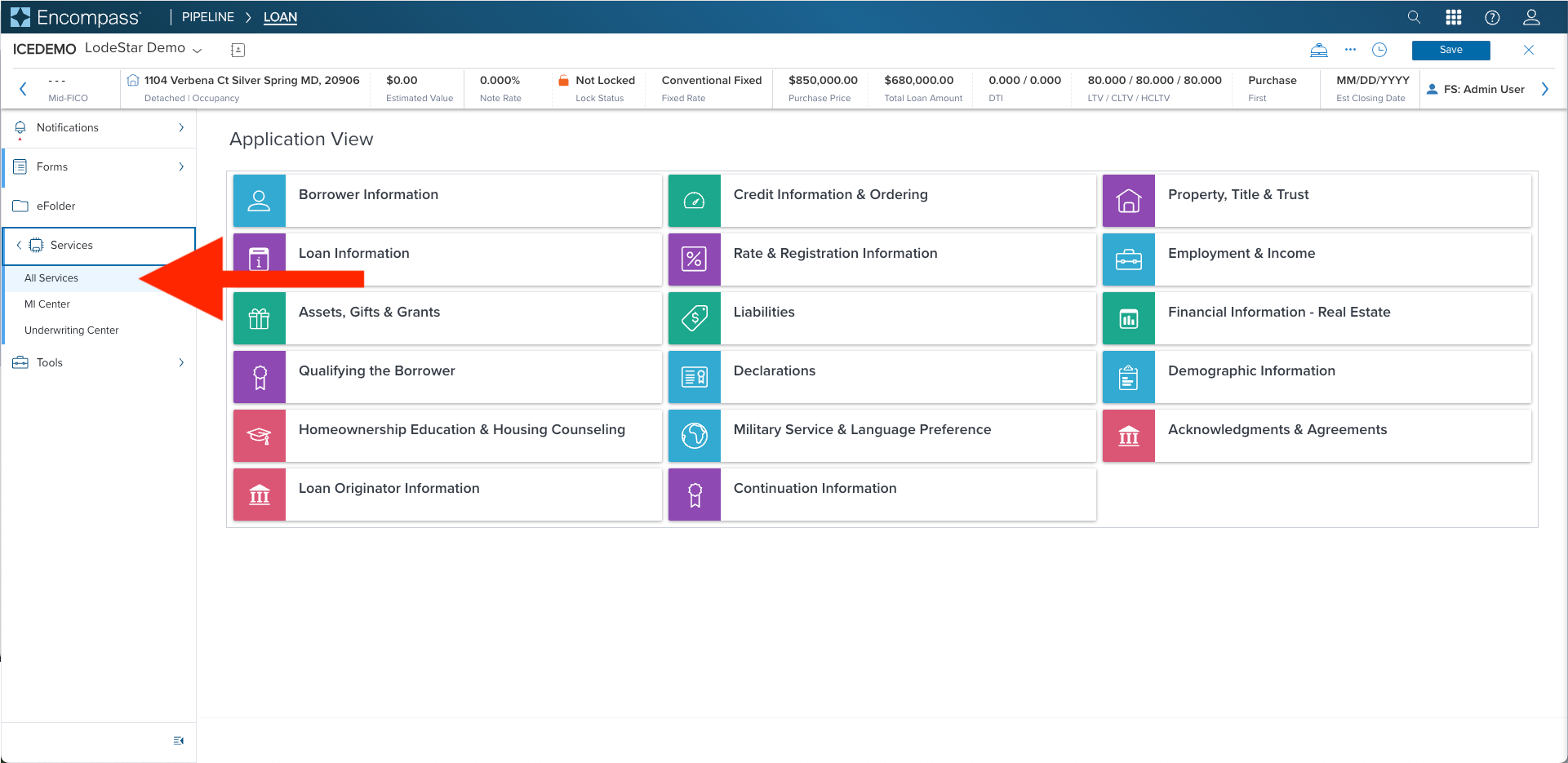Image resolution: width=1568 pixels, height=763 pixels.
Task: Click the contact card icon beside LodeStar Demo
Action: [238, 50]
